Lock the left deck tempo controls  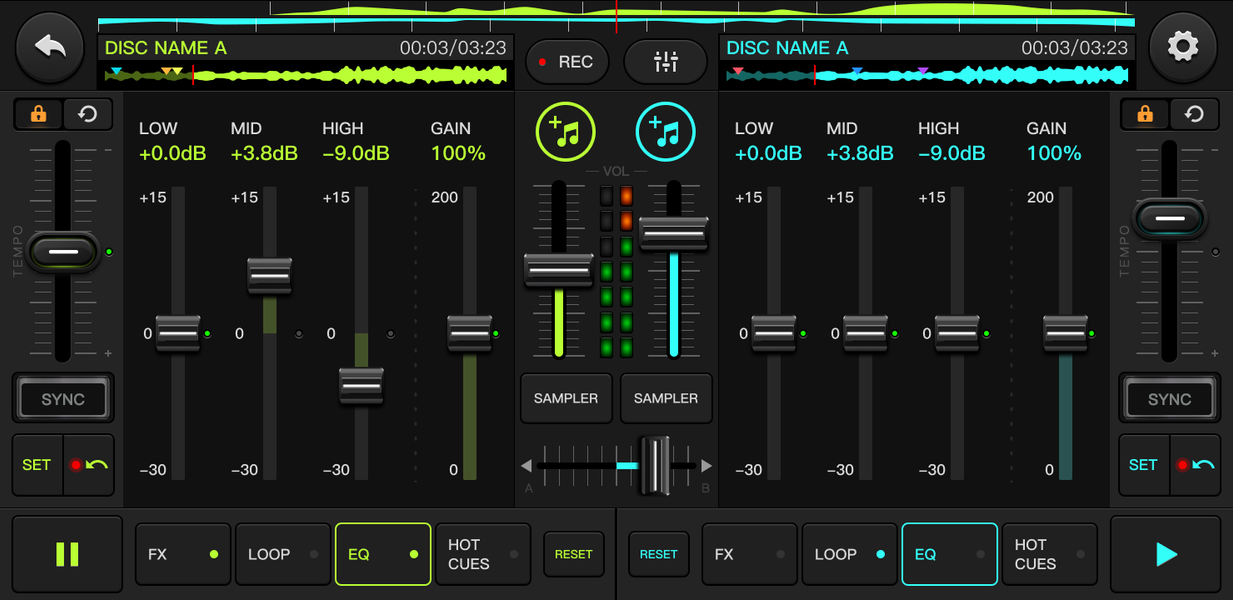click(x=38, y=114)
